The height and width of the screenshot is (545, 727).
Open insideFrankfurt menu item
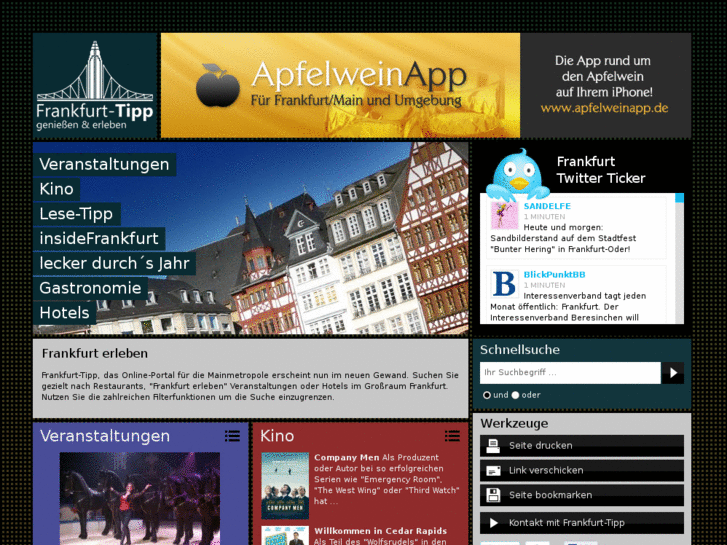[x=99, y=238]
